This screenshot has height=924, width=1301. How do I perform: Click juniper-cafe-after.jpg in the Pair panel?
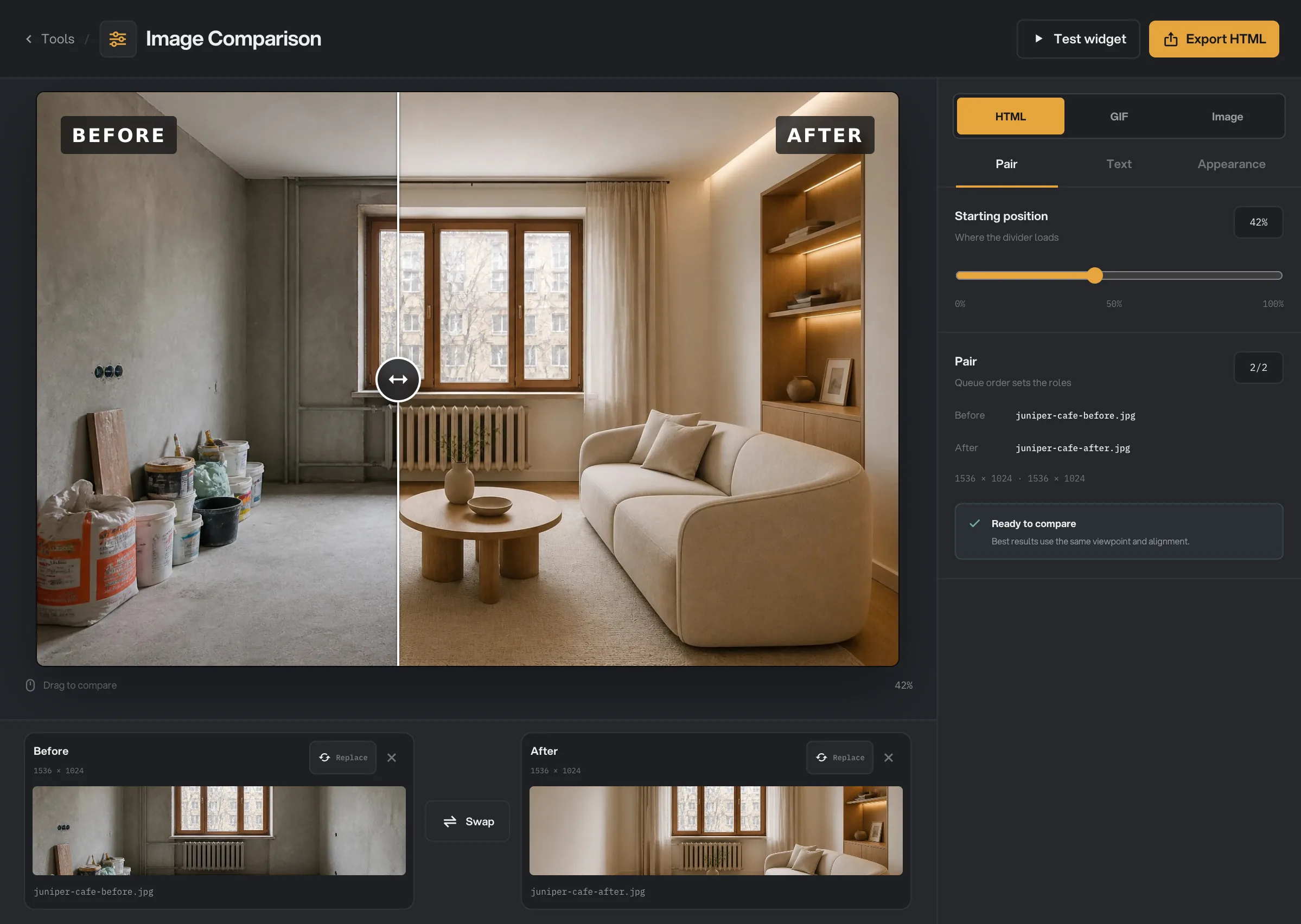[x=1073, y=448]
